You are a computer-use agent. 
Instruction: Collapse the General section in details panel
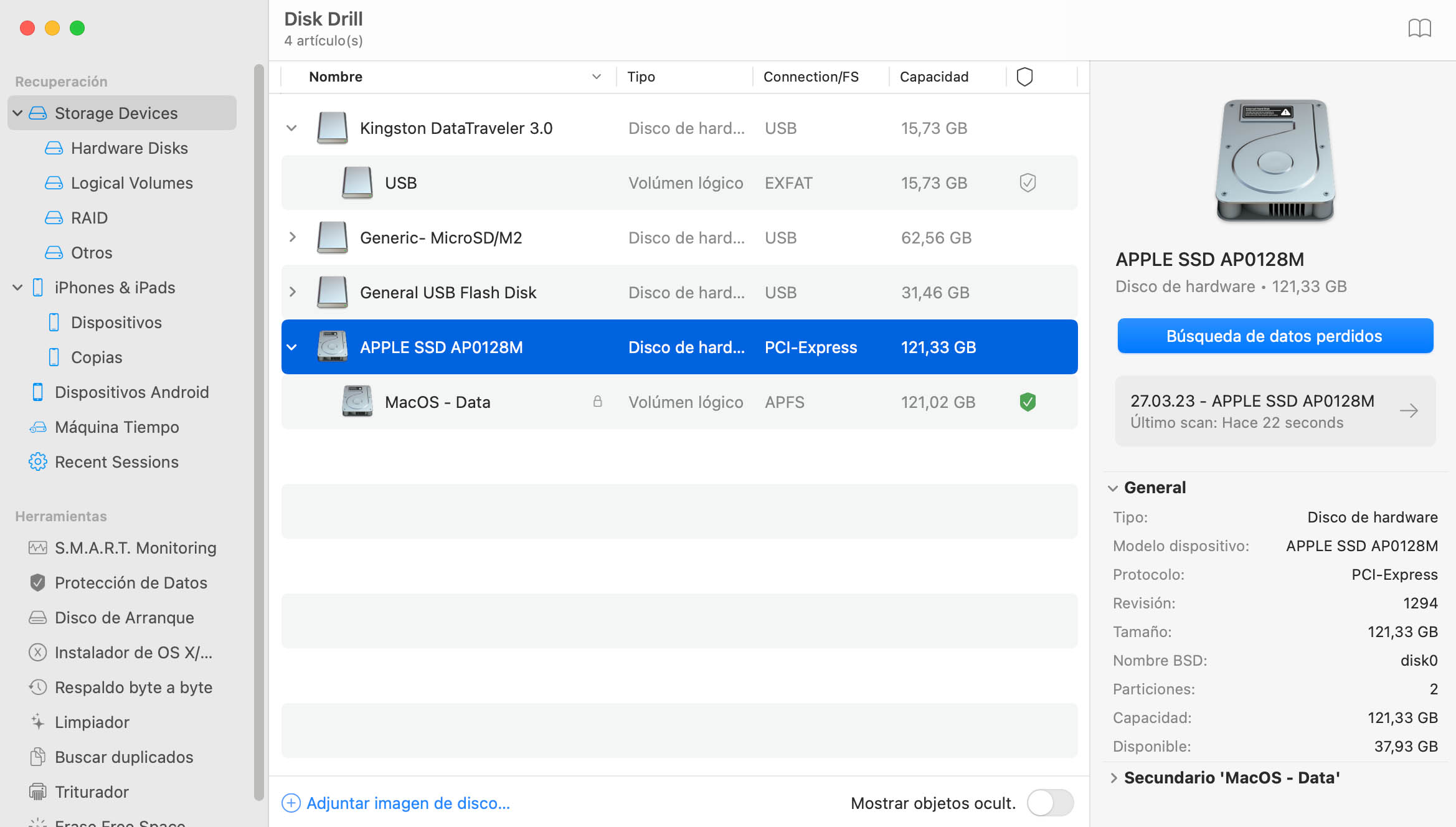pyautogui.click(x=1112, y=488)
